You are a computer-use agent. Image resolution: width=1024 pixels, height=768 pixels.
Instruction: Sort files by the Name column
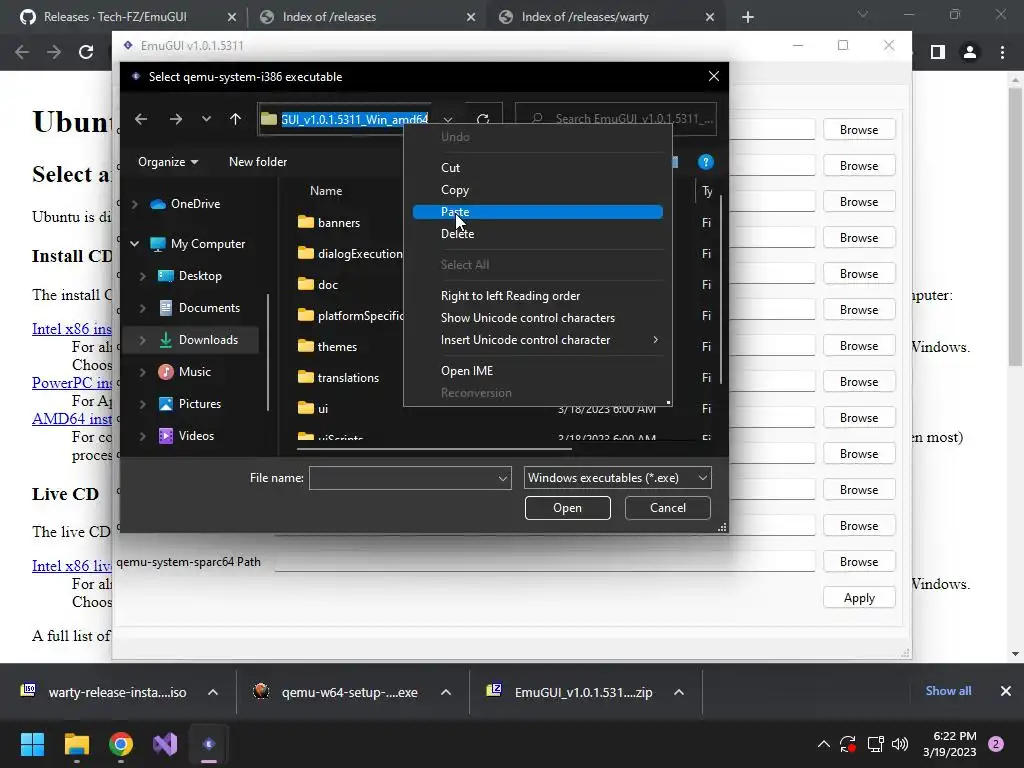pyautogui.click(x=326, y=191)
